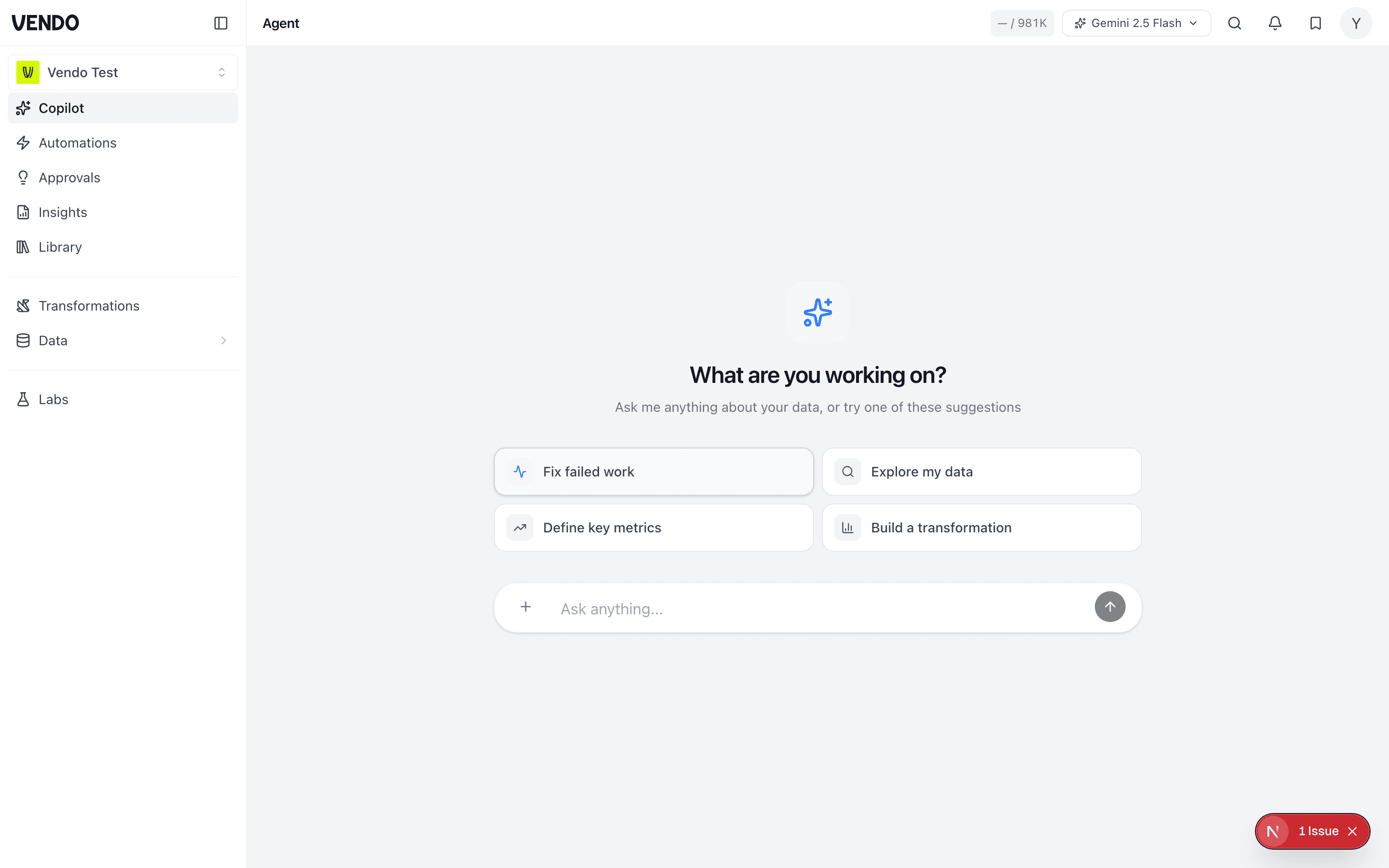The height and width of the screenshot is (868, 1389).
Task: Click the Insights report icon
Action: [23, 212]
